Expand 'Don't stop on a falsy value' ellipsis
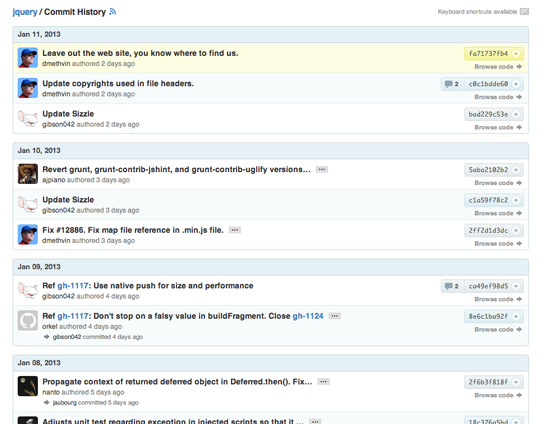The height and width of the screenshot is (424, 550). click(x=335, y=316)
